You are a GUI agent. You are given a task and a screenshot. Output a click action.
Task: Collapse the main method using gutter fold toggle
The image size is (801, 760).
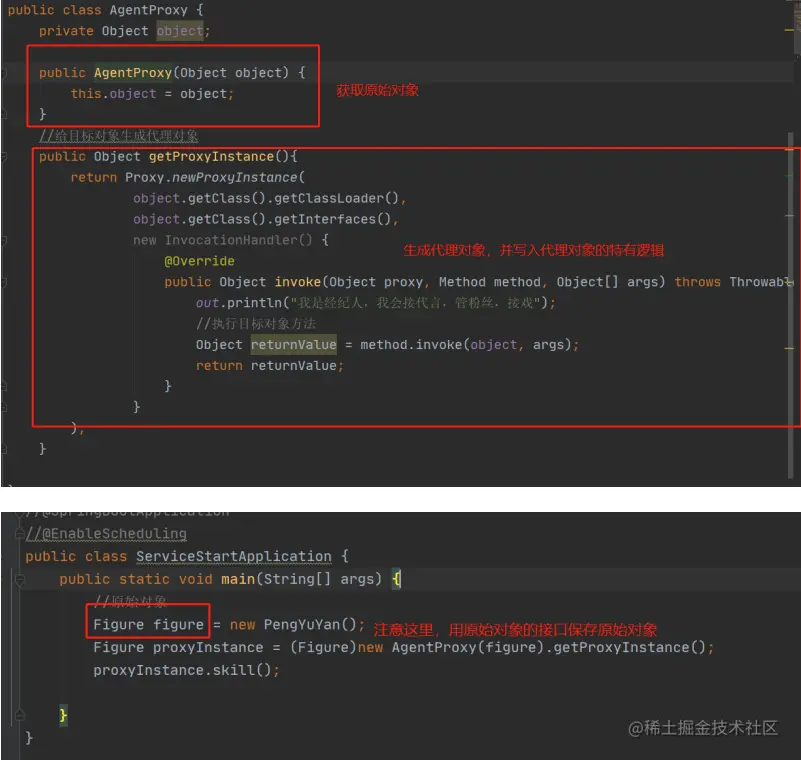tap(20, 580)
